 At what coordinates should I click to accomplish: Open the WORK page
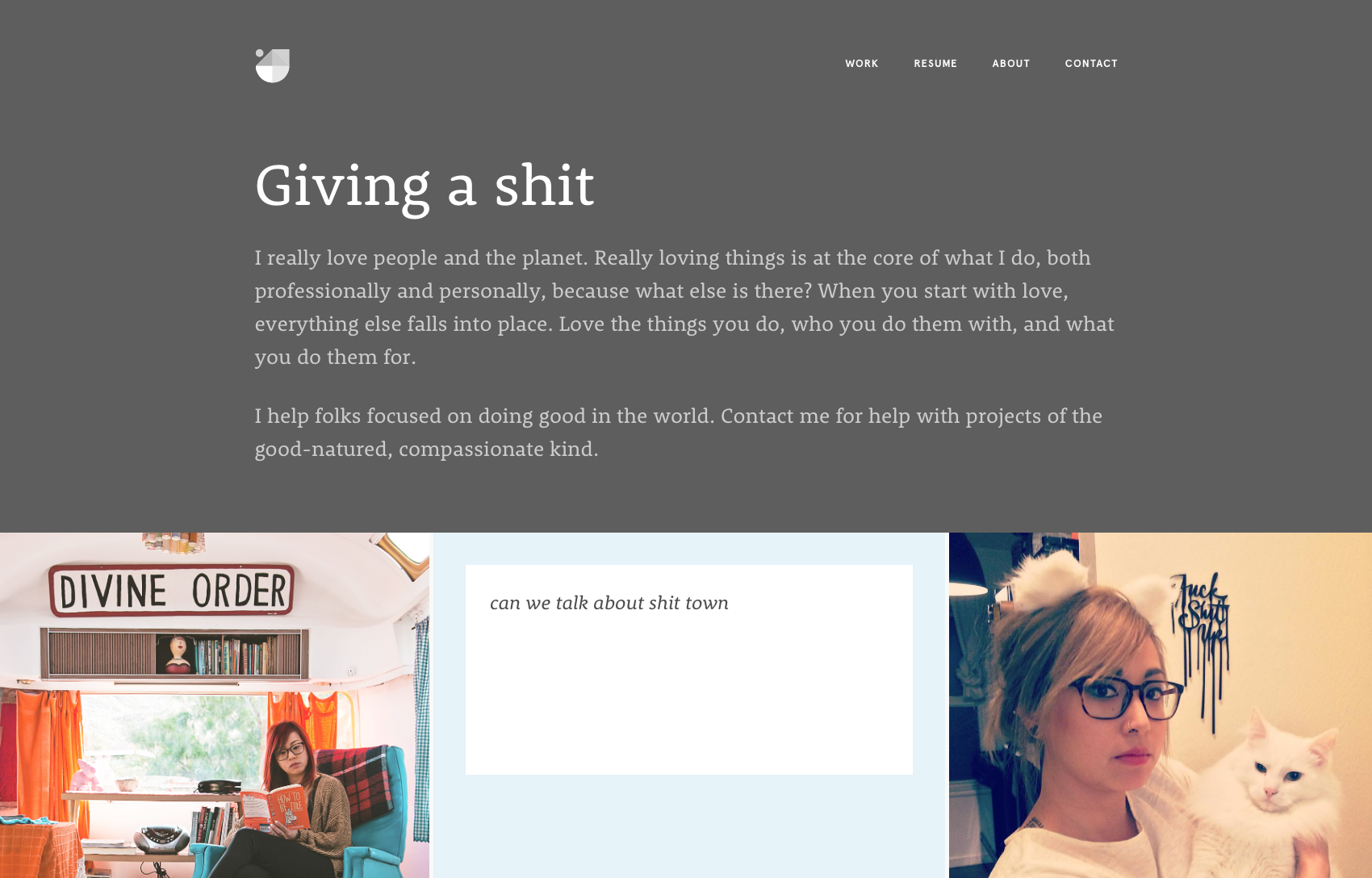[x=861, y=64]
